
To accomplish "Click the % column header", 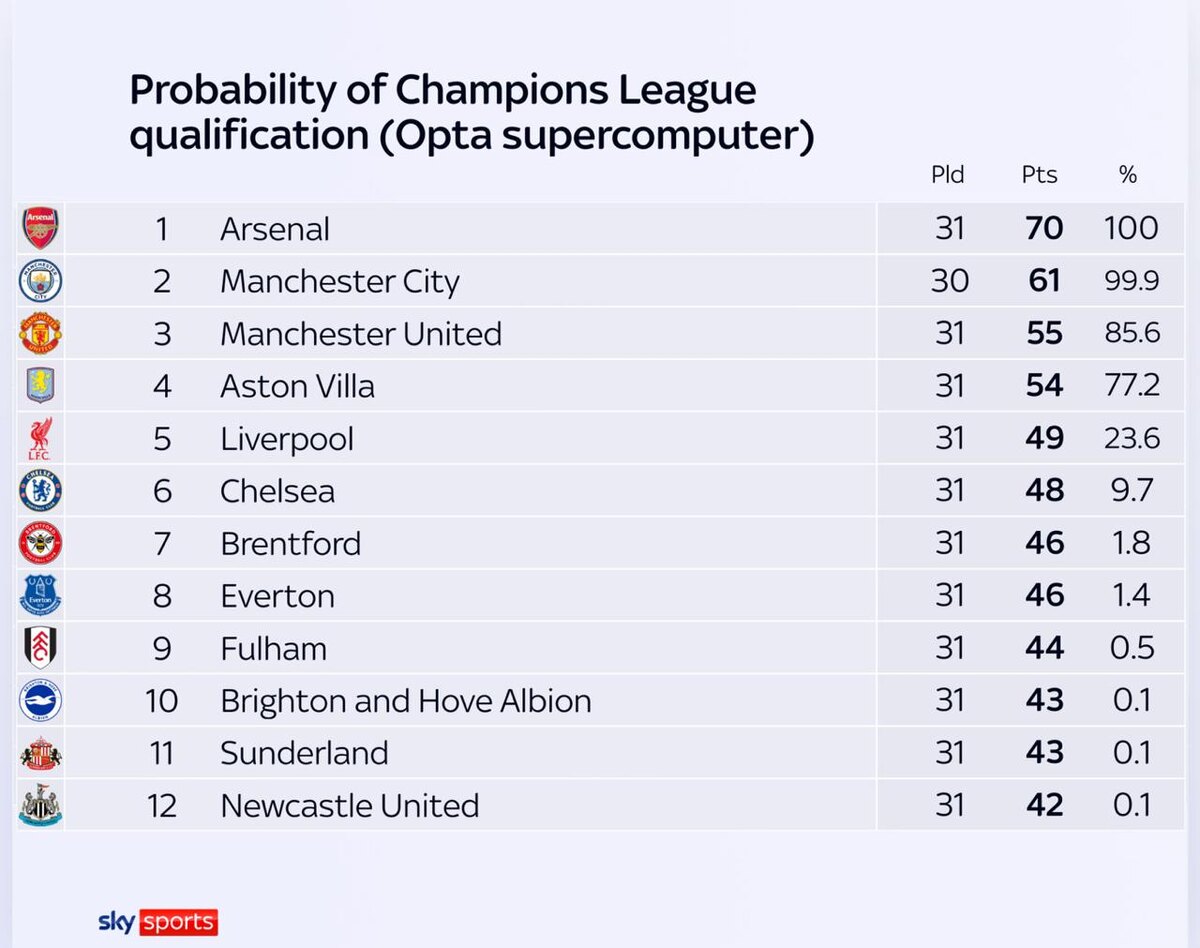I will coord(1128,175).
